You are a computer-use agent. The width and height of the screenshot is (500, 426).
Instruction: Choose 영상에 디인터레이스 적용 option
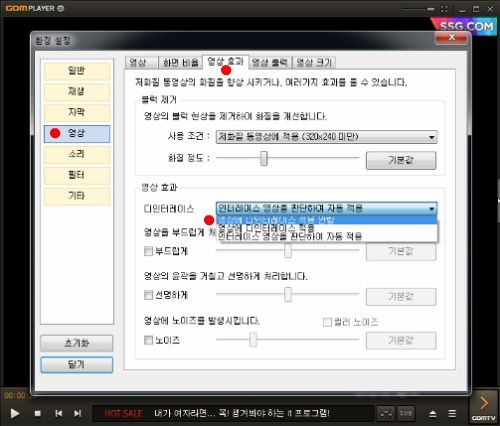coord(327,228)
